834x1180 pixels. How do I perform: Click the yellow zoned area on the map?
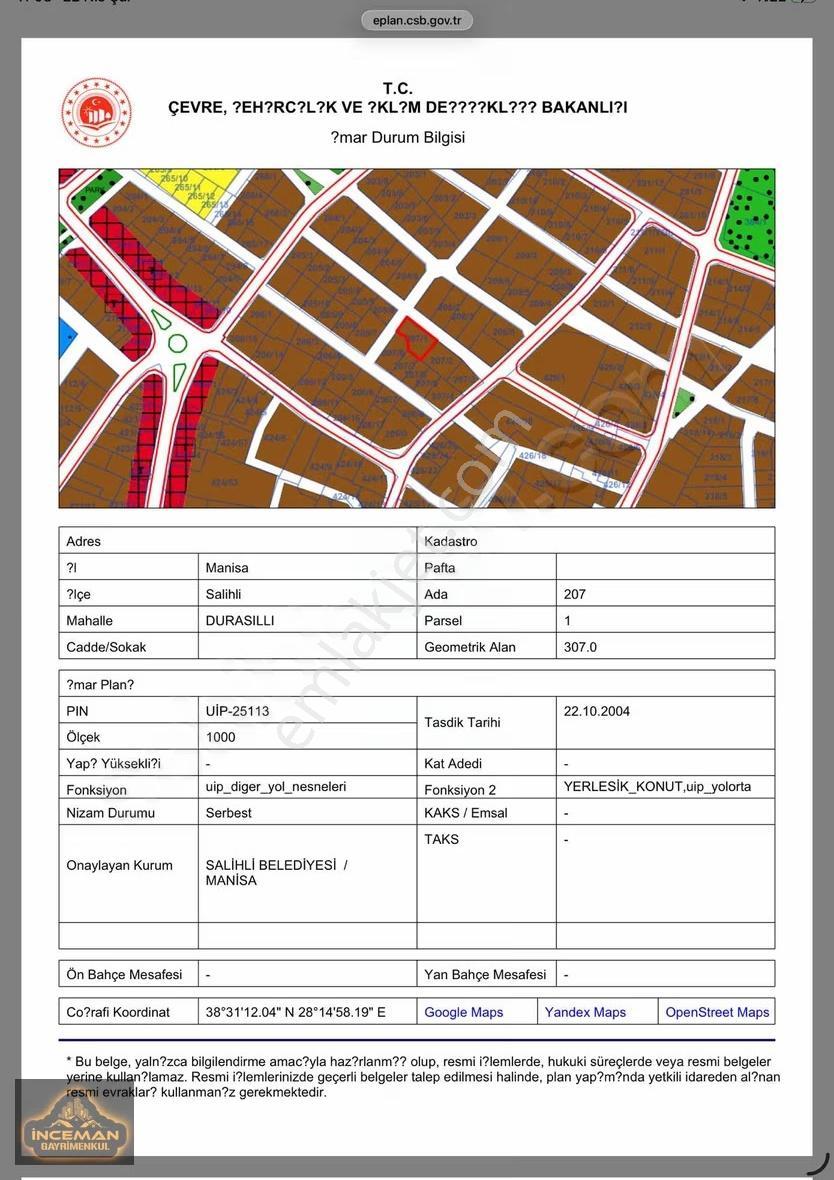click(x=194, y=193)
